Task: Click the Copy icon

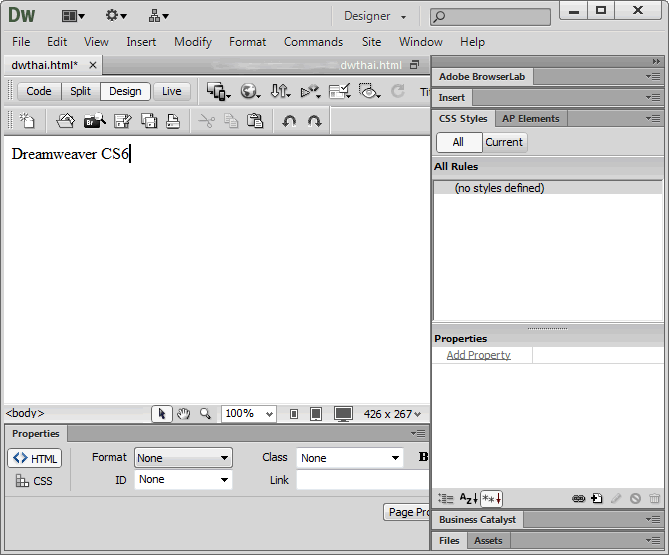Action: pyautogui.click(x=231, y=121)
